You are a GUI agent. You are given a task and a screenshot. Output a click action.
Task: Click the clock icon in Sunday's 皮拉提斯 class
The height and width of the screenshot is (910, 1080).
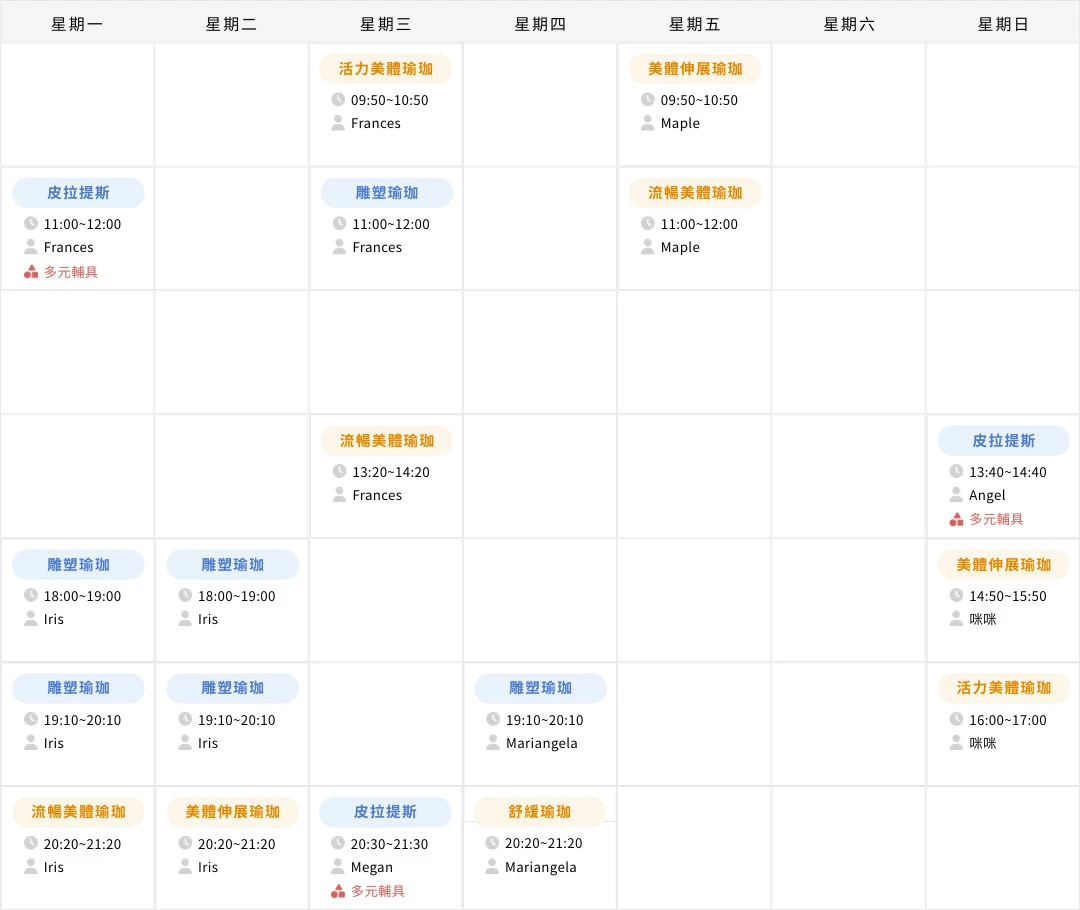coord(956,470)
